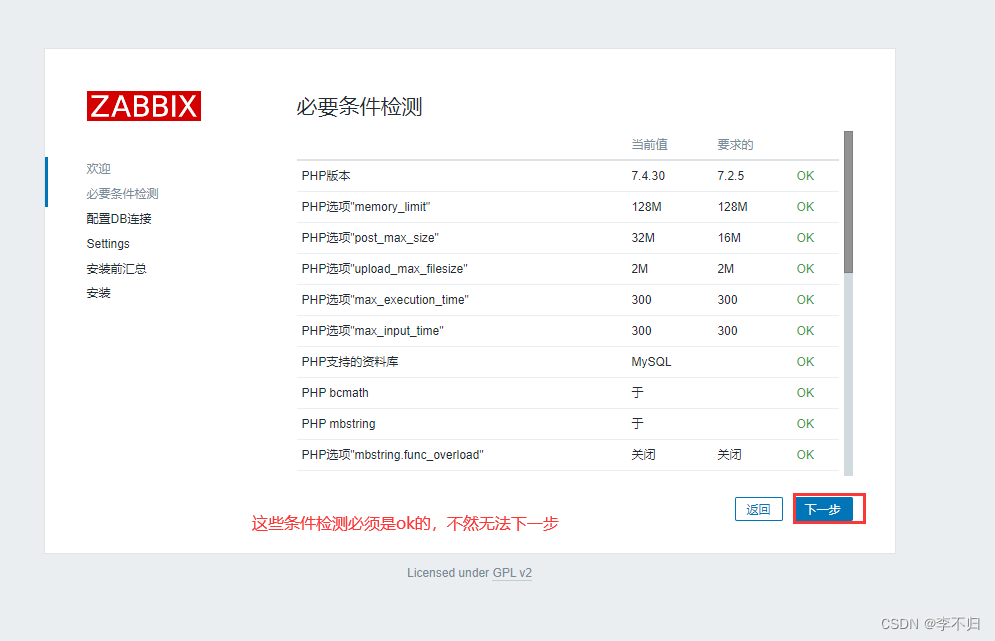Select the PHP支持的资料库 row label

coord(350,362)
